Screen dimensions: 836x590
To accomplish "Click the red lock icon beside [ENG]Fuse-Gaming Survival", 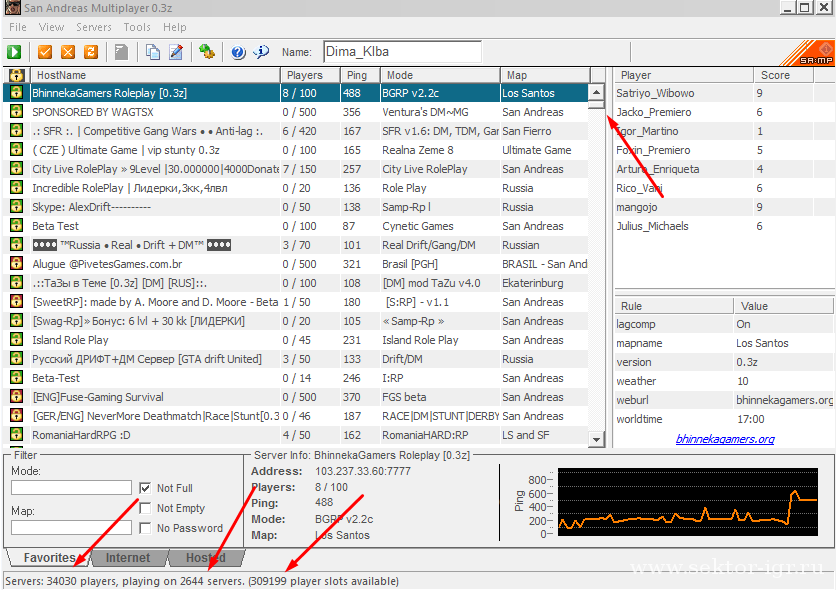I will 17,397.
